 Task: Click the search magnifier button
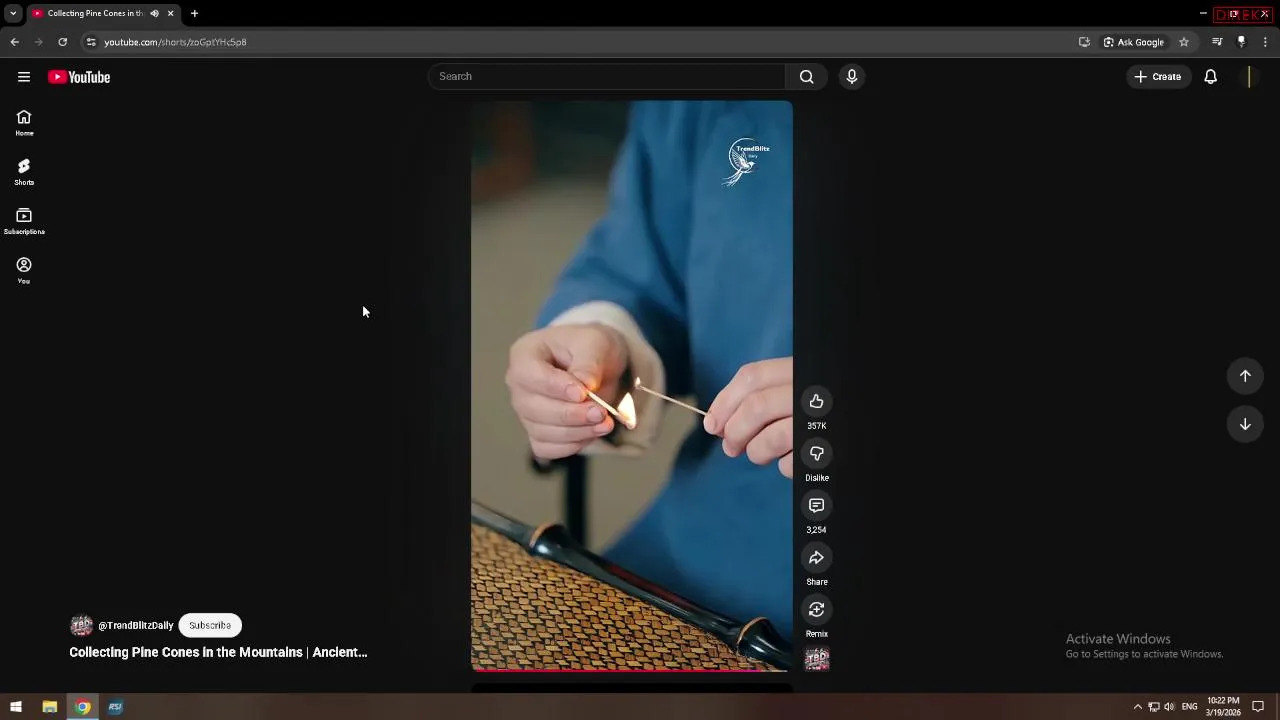807,77
